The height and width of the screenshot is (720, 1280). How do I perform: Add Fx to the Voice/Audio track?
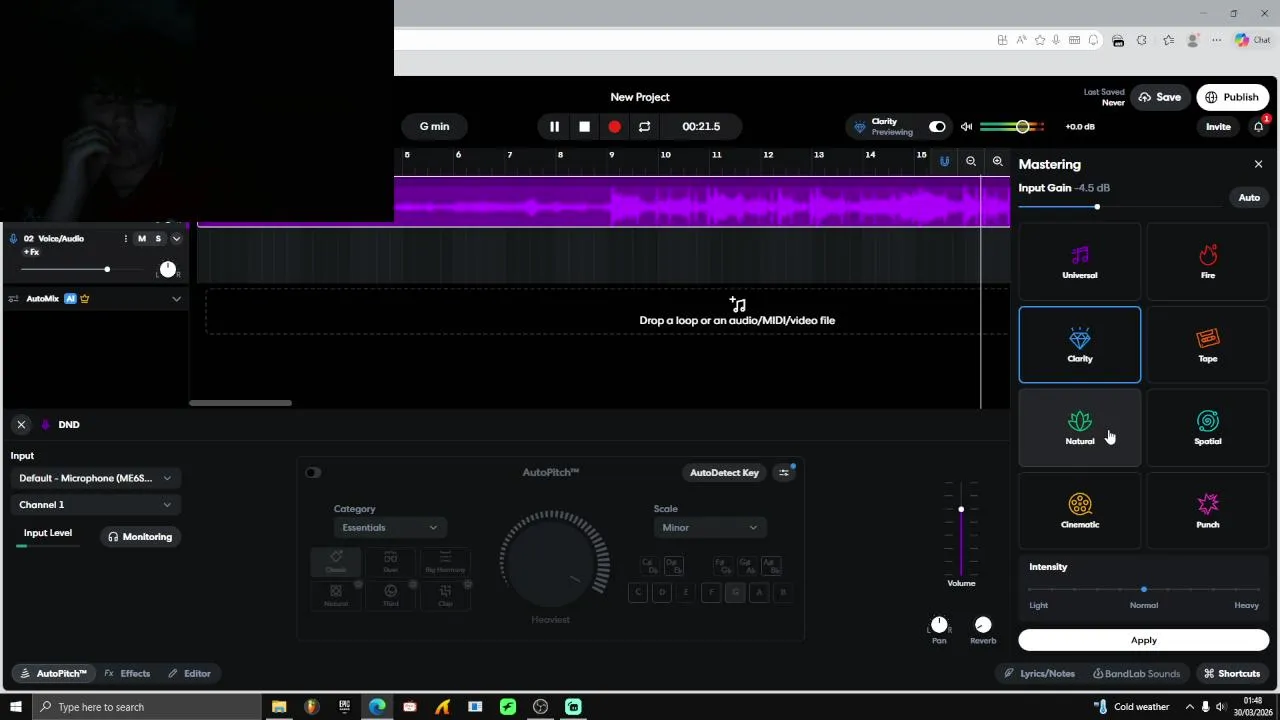click(31, 252)
